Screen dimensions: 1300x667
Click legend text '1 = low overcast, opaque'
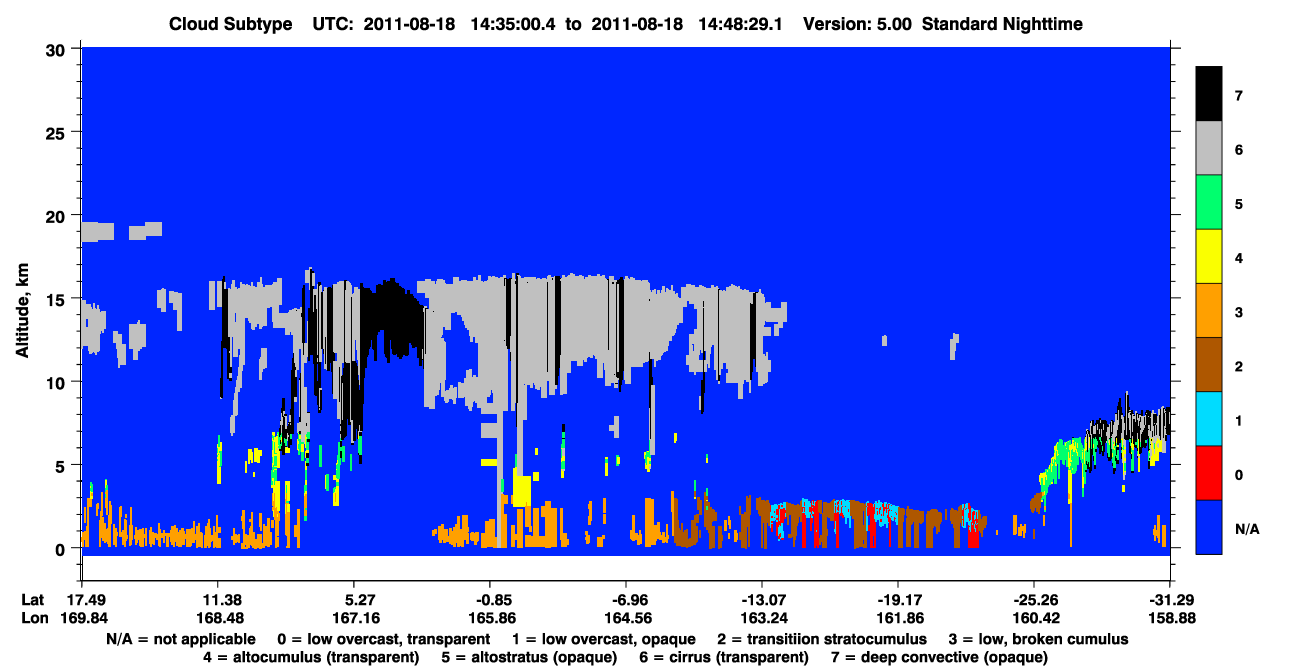[606, 639]
